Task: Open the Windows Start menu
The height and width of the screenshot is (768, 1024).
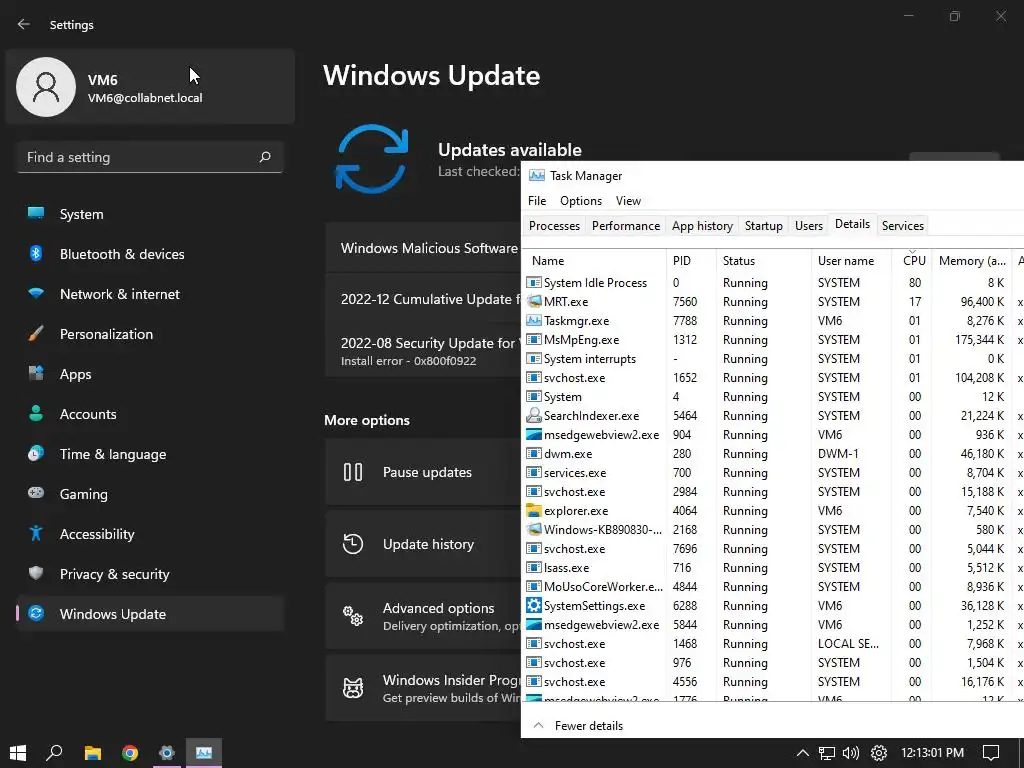Action: point(18,753)
